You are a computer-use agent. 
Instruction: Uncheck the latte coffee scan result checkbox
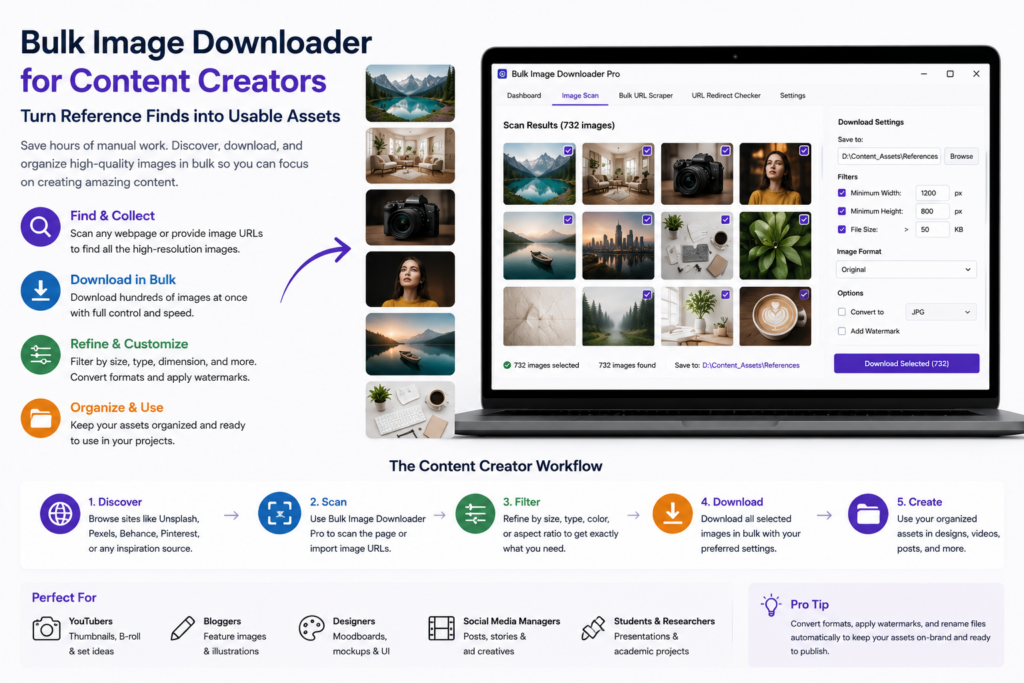tap(804, 294)
